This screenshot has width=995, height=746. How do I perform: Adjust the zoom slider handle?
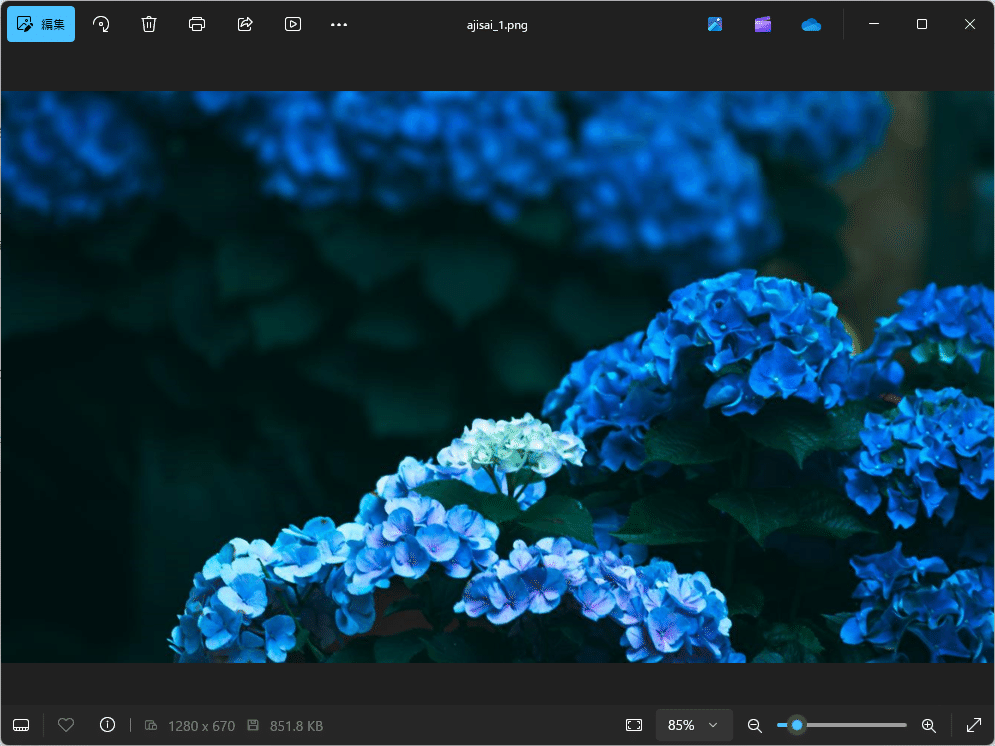click(x=797, y=724)
